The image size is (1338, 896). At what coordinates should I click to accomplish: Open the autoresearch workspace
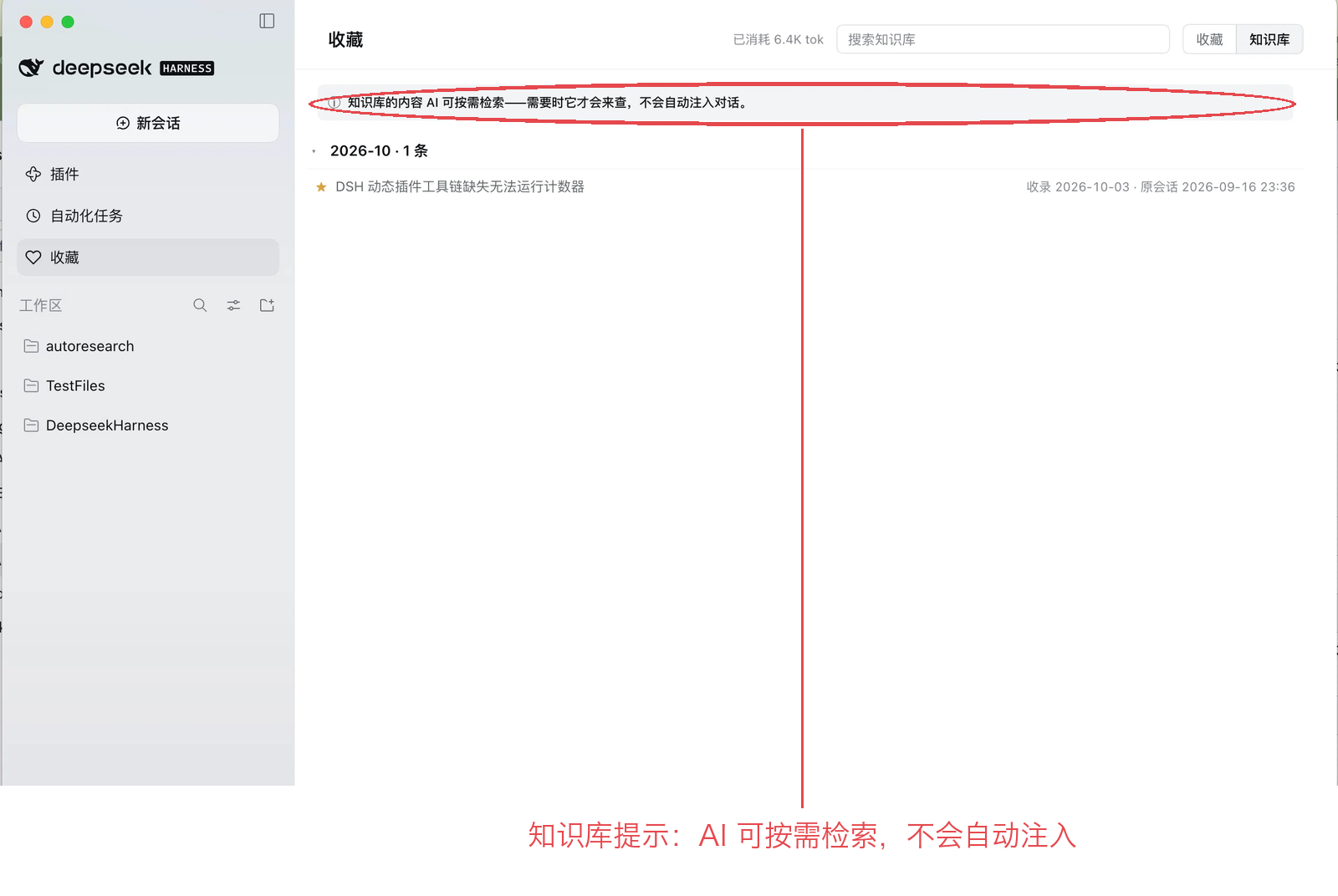click(148, 346)
